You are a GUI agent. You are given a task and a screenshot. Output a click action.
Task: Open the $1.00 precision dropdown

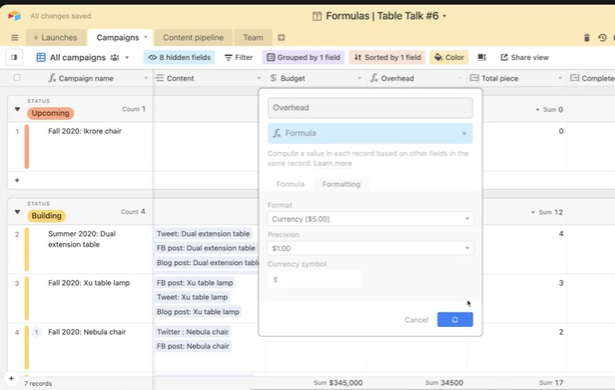(370, 248)
